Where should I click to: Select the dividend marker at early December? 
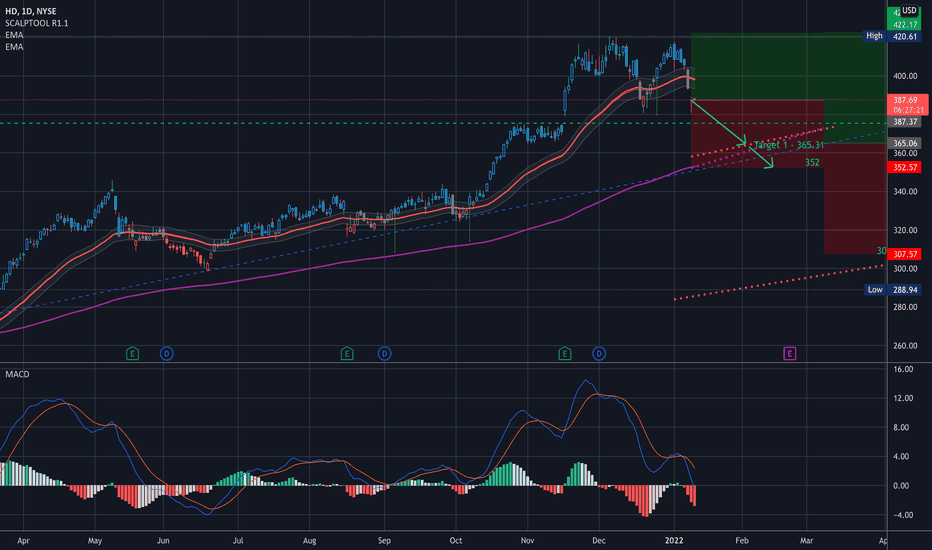(599, 354)
